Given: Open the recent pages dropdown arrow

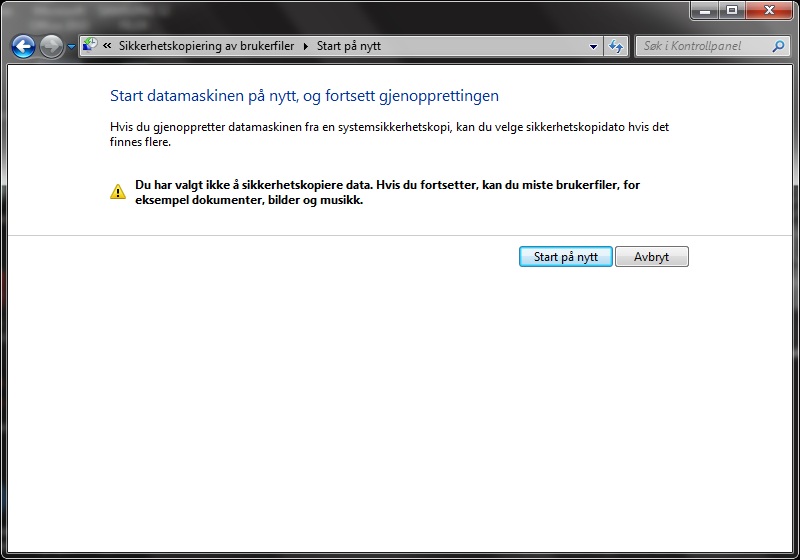Looking at the screenshot, I should pos(71,47).
